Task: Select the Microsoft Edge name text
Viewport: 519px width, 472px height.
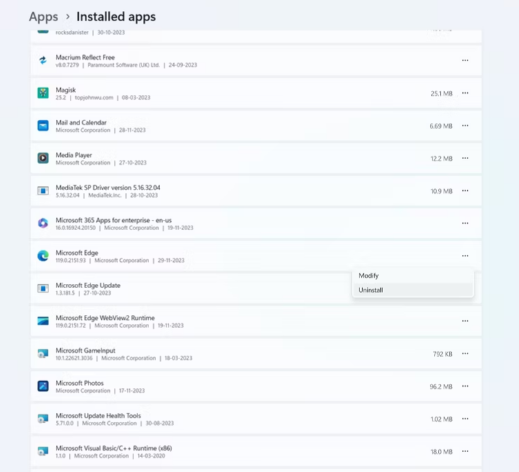Action: pyautogui.click(x=77, y=253)
